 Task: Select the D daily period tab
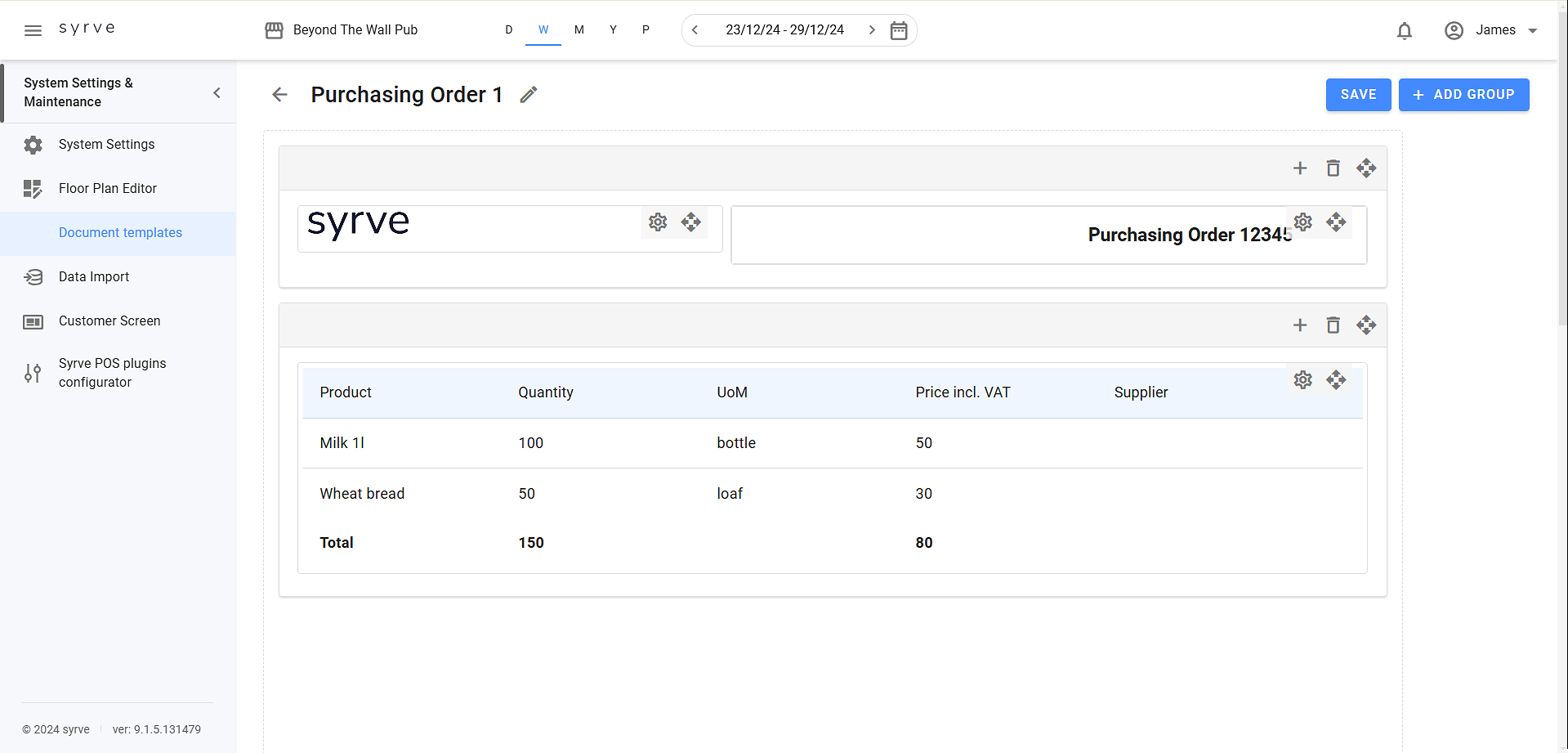click(x=509, y=30)
